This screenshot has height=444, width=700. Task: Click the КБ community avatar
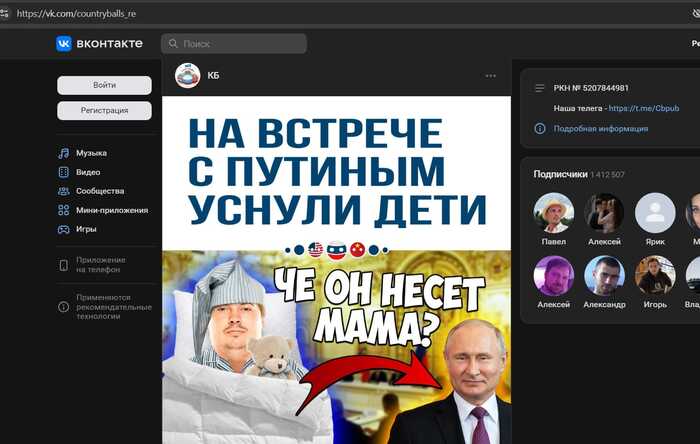point(187,76)
